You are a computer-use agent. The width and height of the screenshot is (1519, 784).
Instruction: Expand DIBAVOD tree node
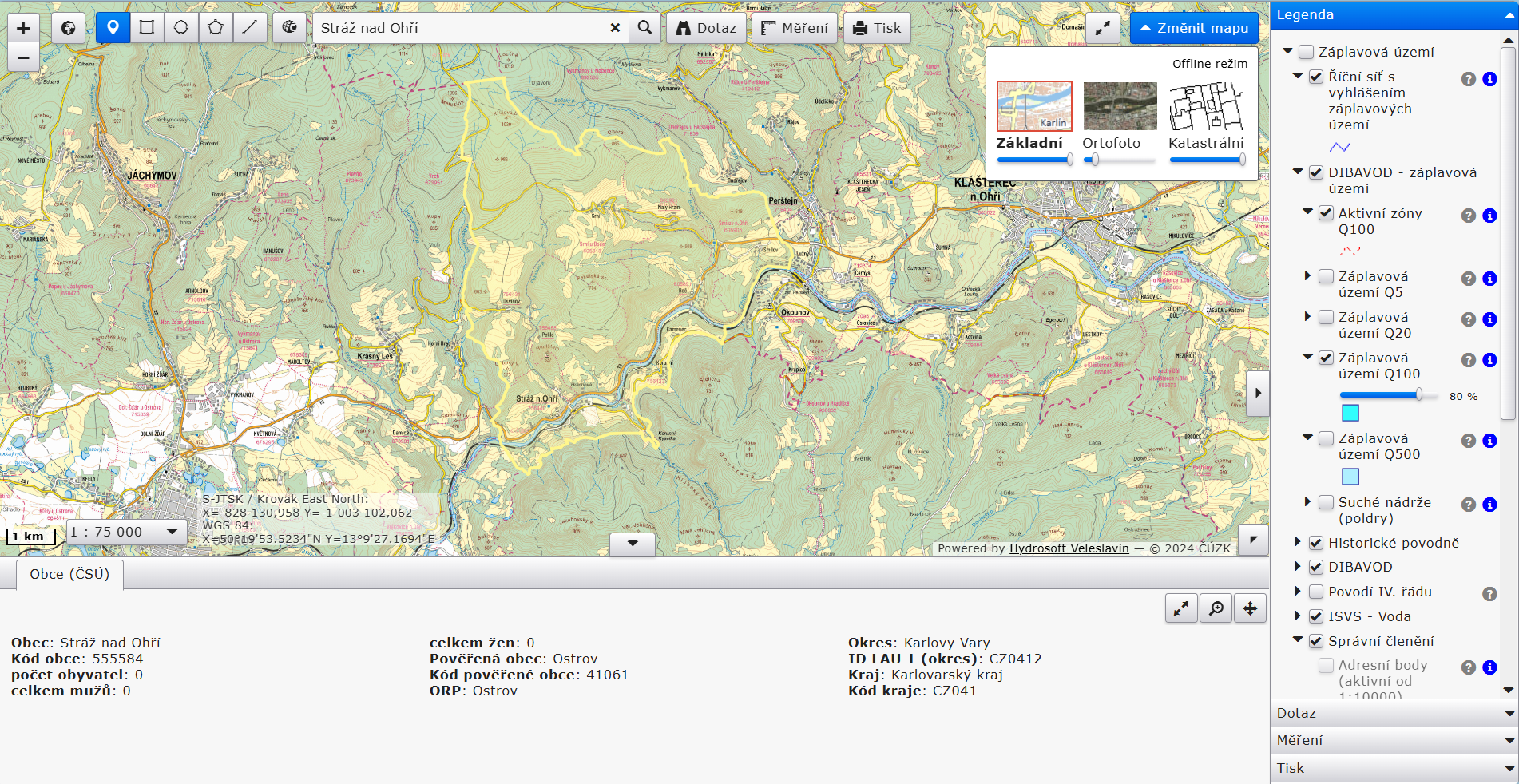coord(1298,566)
